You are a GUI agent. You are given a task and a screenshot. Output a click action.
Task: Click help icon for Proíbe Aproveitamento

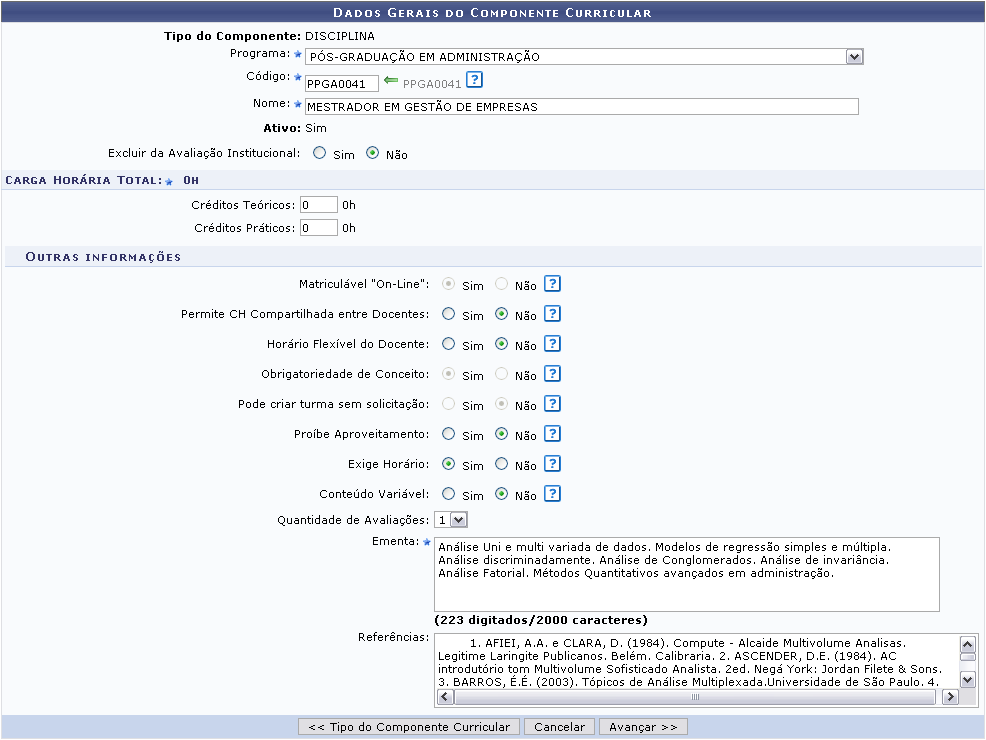click(552, 434)
